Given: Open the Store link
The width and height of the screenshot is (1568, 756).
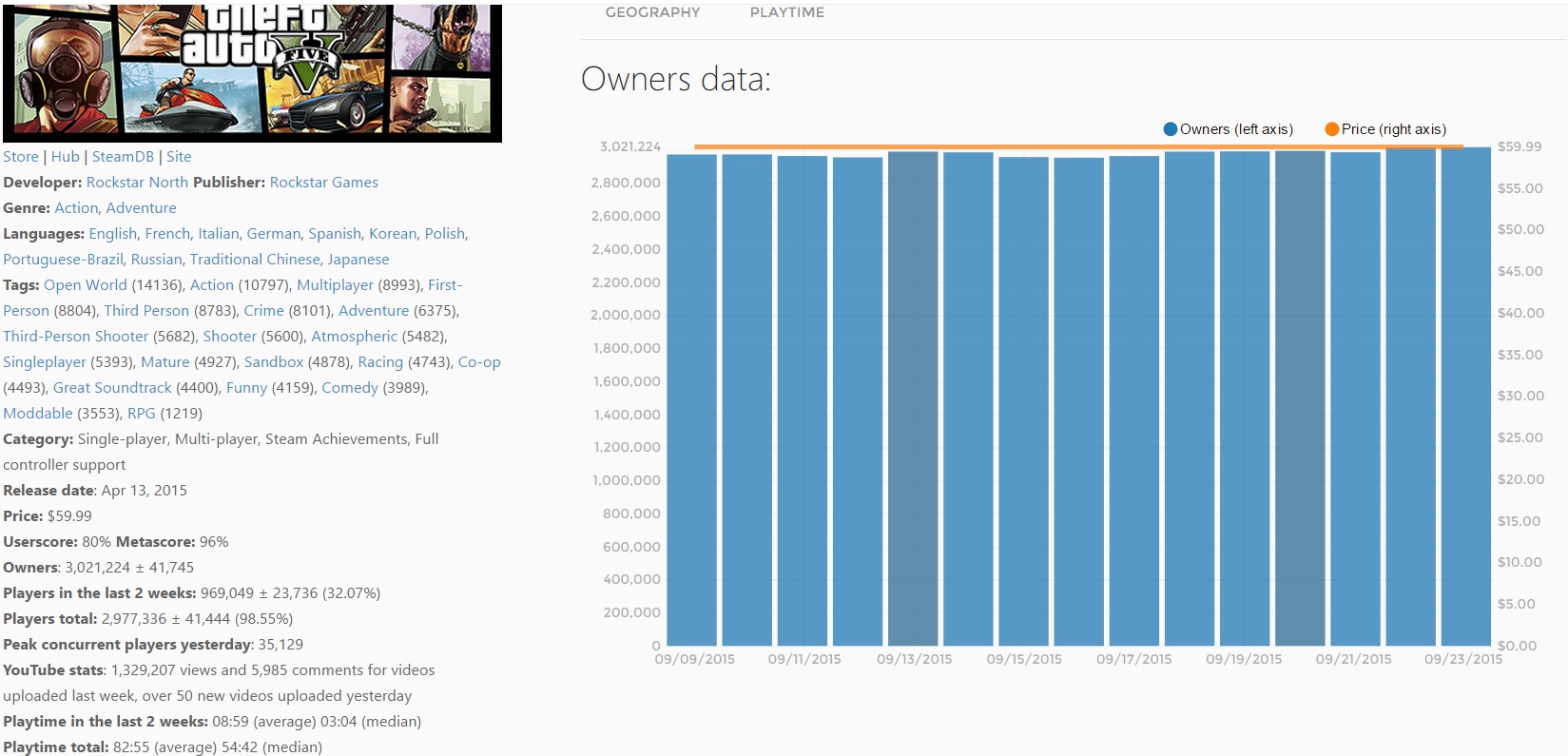Looking at the screenshot, I should pos(21,157).
